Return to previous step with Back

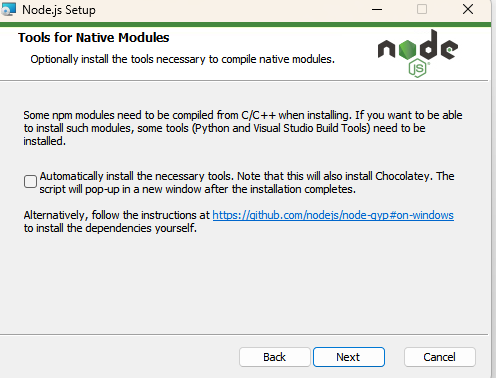click(x=274, y=357)
